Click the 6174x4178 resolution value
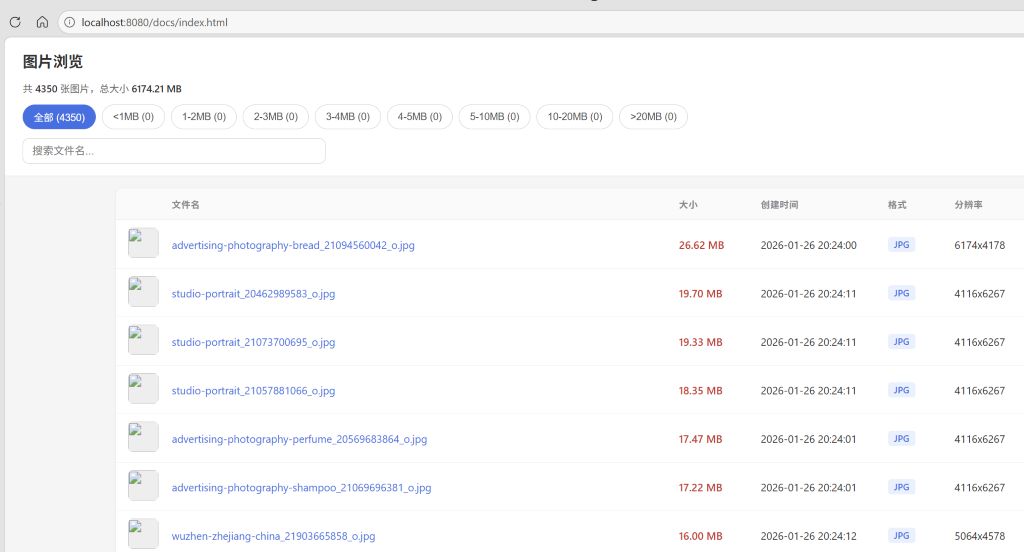This screenshot has width=1024, height=552. click(x=980, y=245)
